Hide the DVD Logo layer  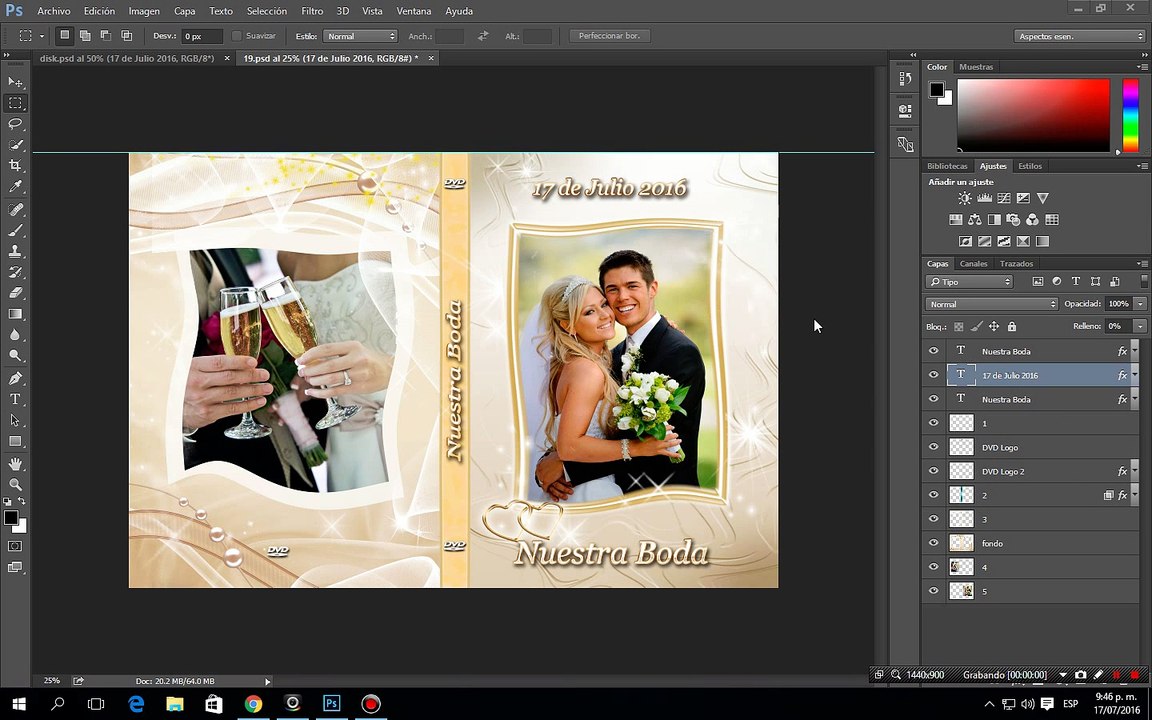[934, 447]
